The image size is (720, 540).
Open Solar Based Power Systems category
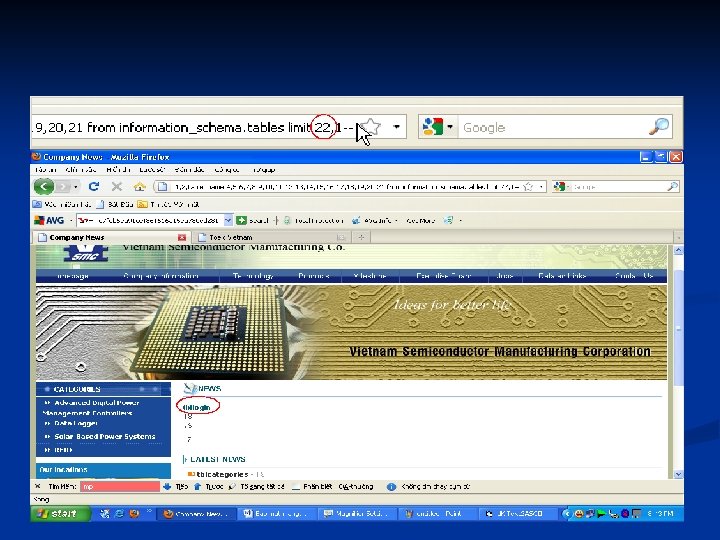point(105,437)
